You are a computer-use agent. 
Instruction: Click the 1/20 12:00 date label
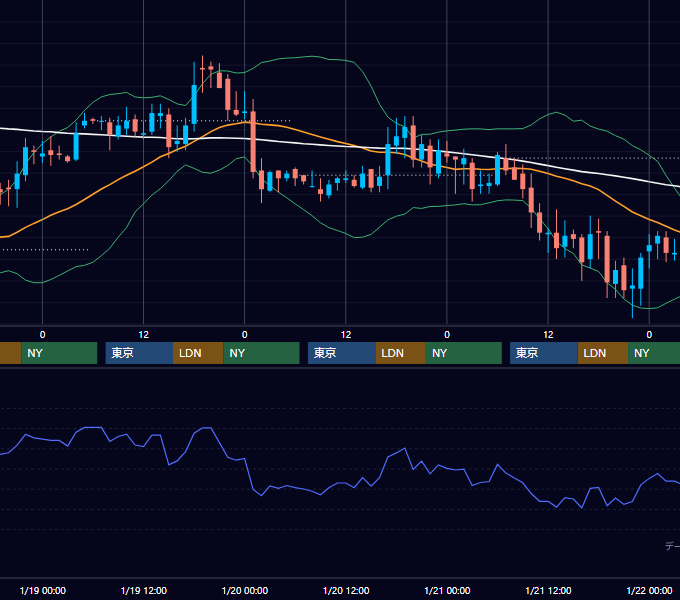[346, 590]
